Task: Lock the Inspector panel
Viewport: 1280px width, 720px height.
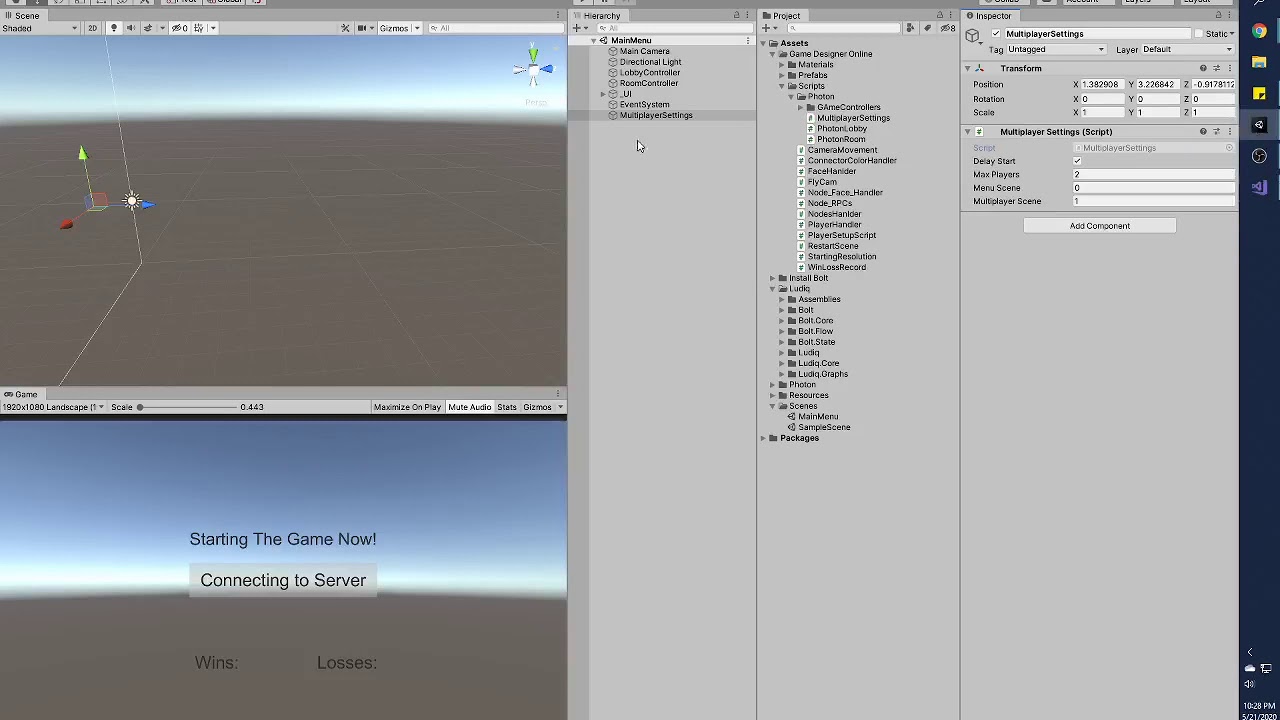Action: [x=1219, y=15]
